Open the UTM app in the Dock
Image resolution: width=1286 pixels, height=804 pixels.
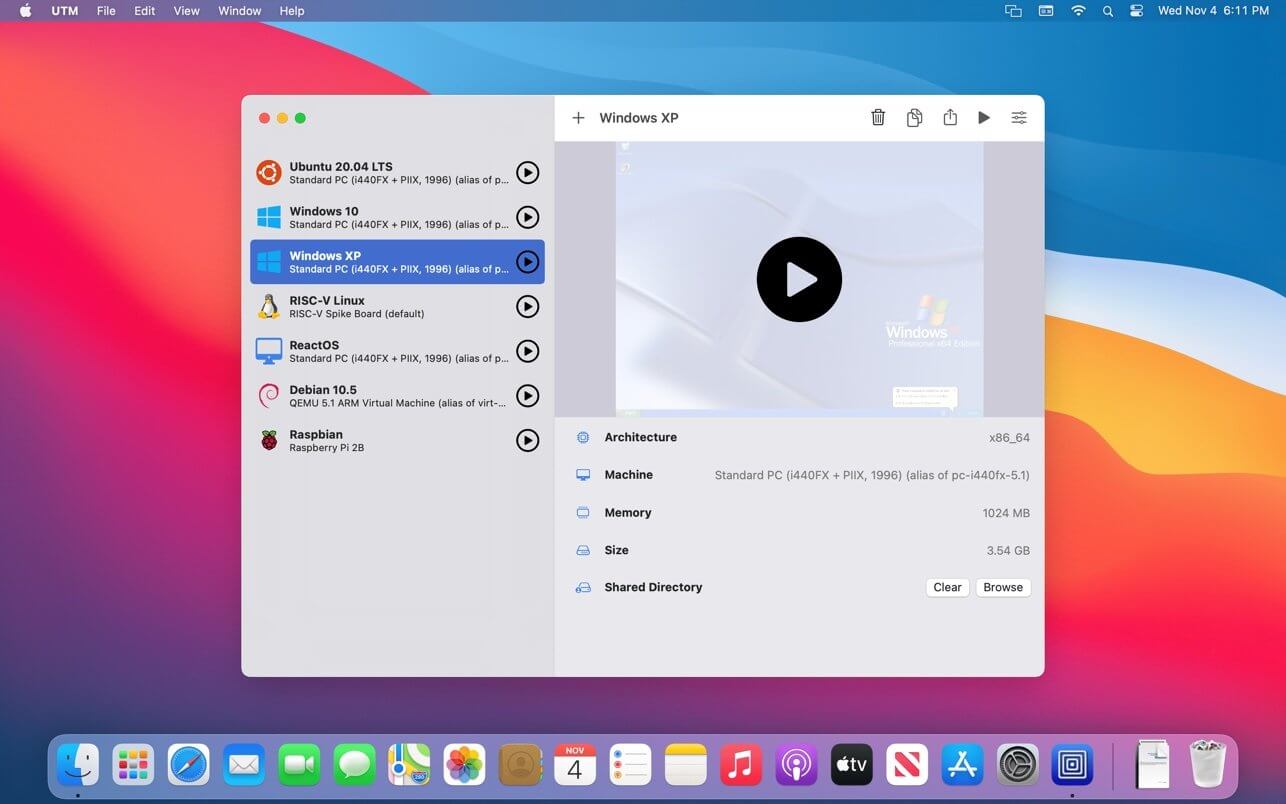(x=1072, y=766)
